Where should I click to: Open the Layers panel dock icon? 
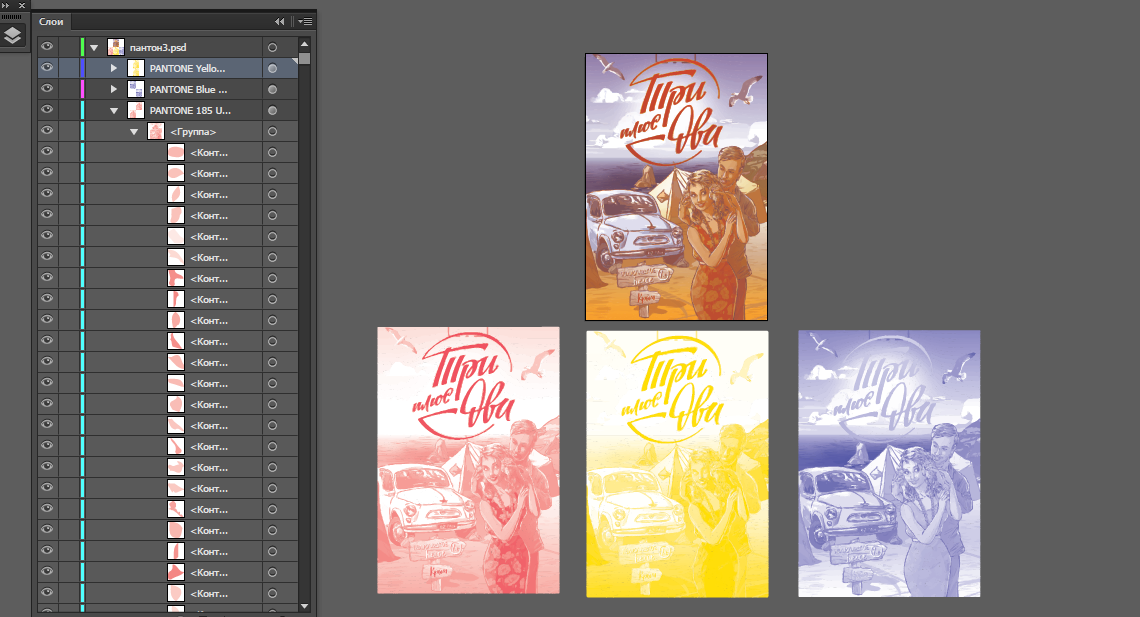[x=12, y=35]
